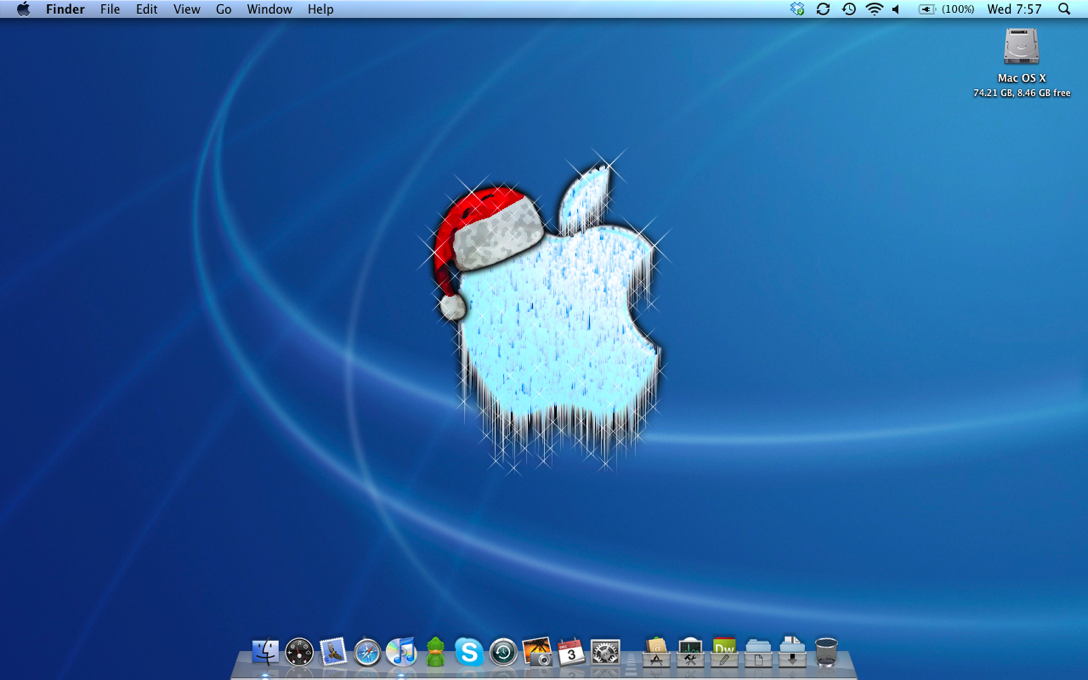Open iTunes from the Dock
This screenshot has height=680, width=1088.
[x=401, y=652]
